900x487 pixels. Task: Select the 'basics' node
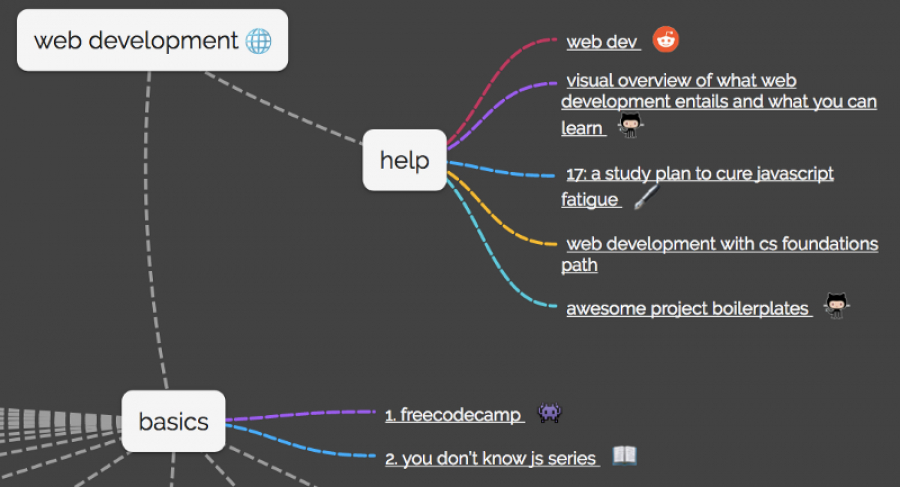tap(173, 422)
